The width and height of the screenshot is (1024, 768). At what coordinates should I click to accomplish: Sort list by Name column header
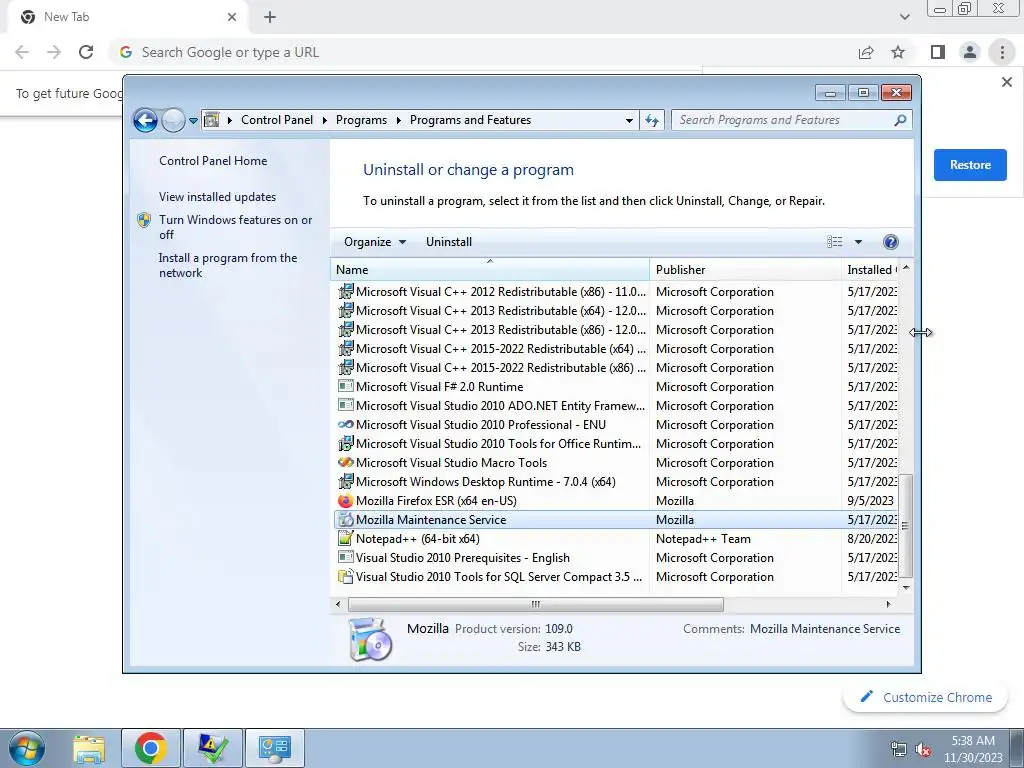coord(490,270)
